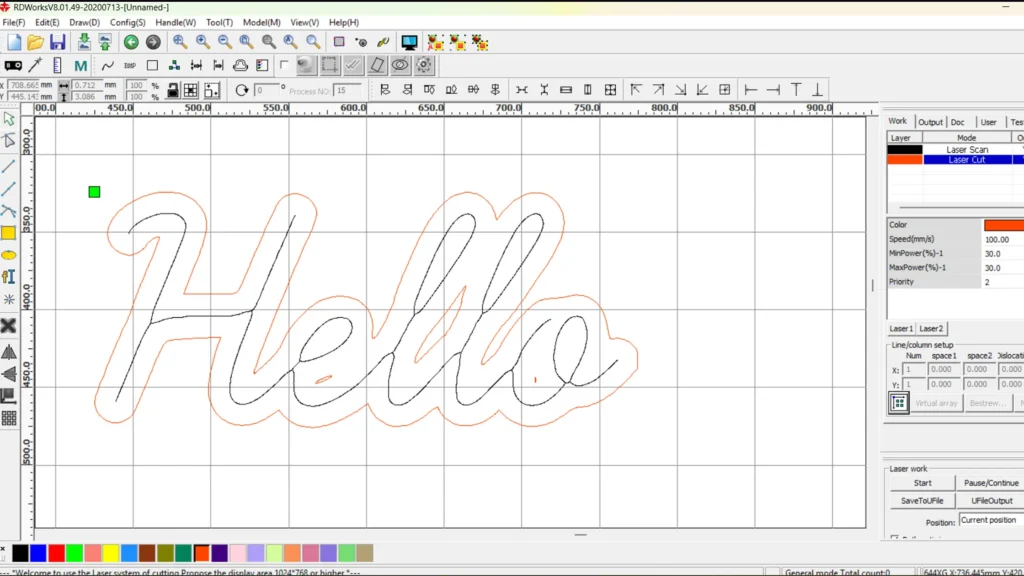This screenshot has height=576, width=1024.
Task: Click the projector icon in second toolbar
Action: point(13,65)
